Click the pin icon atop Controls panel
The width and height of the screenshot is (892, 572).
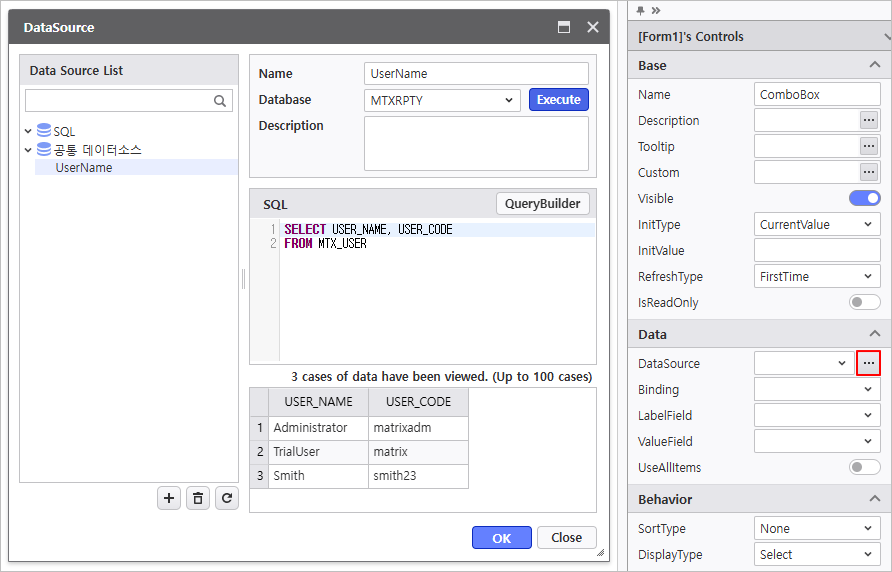tap(641, 10)
